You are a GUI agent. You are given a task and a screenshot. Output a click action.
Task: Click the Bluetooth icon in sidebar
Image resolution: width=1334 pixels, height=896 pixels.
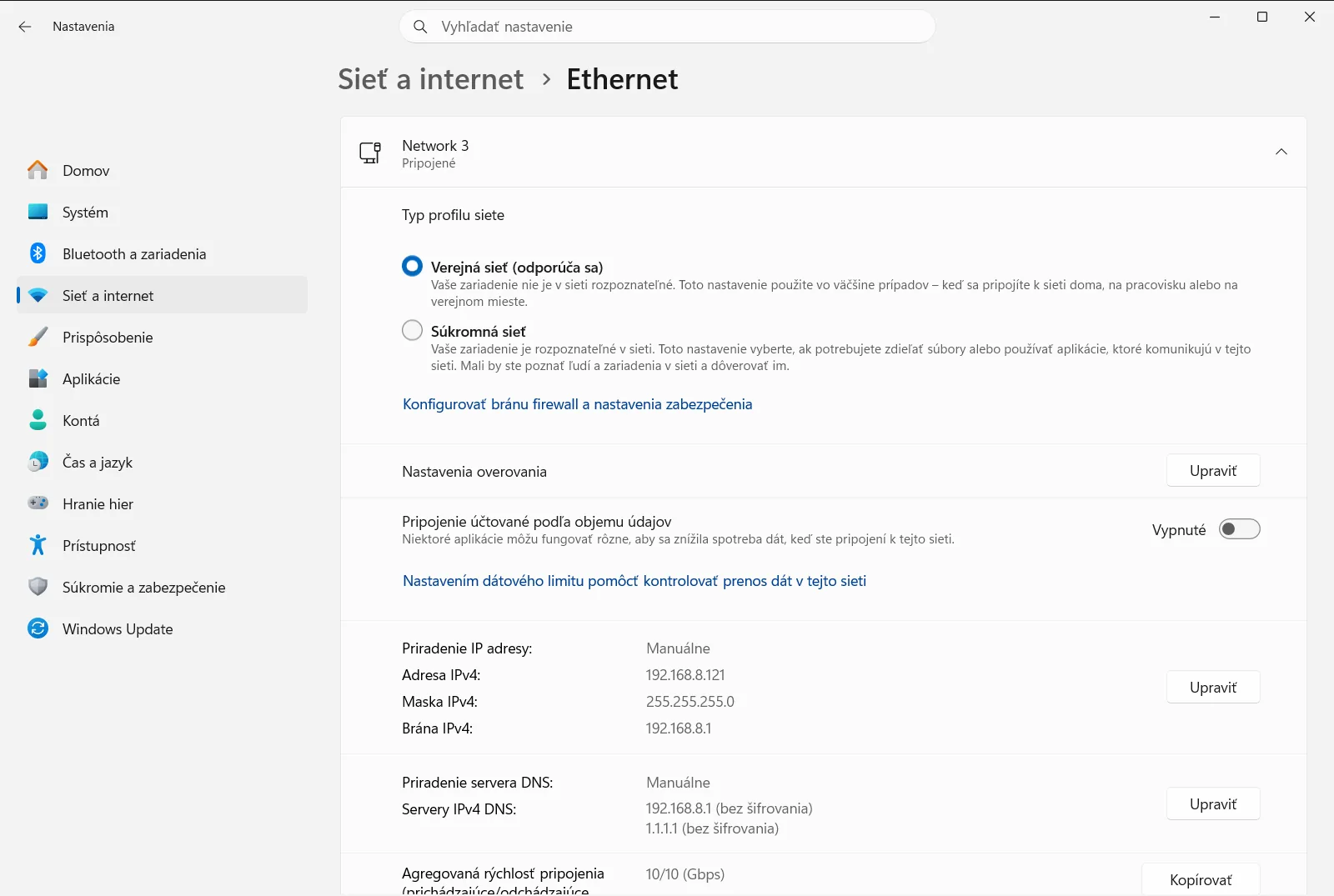pos(38,253)
